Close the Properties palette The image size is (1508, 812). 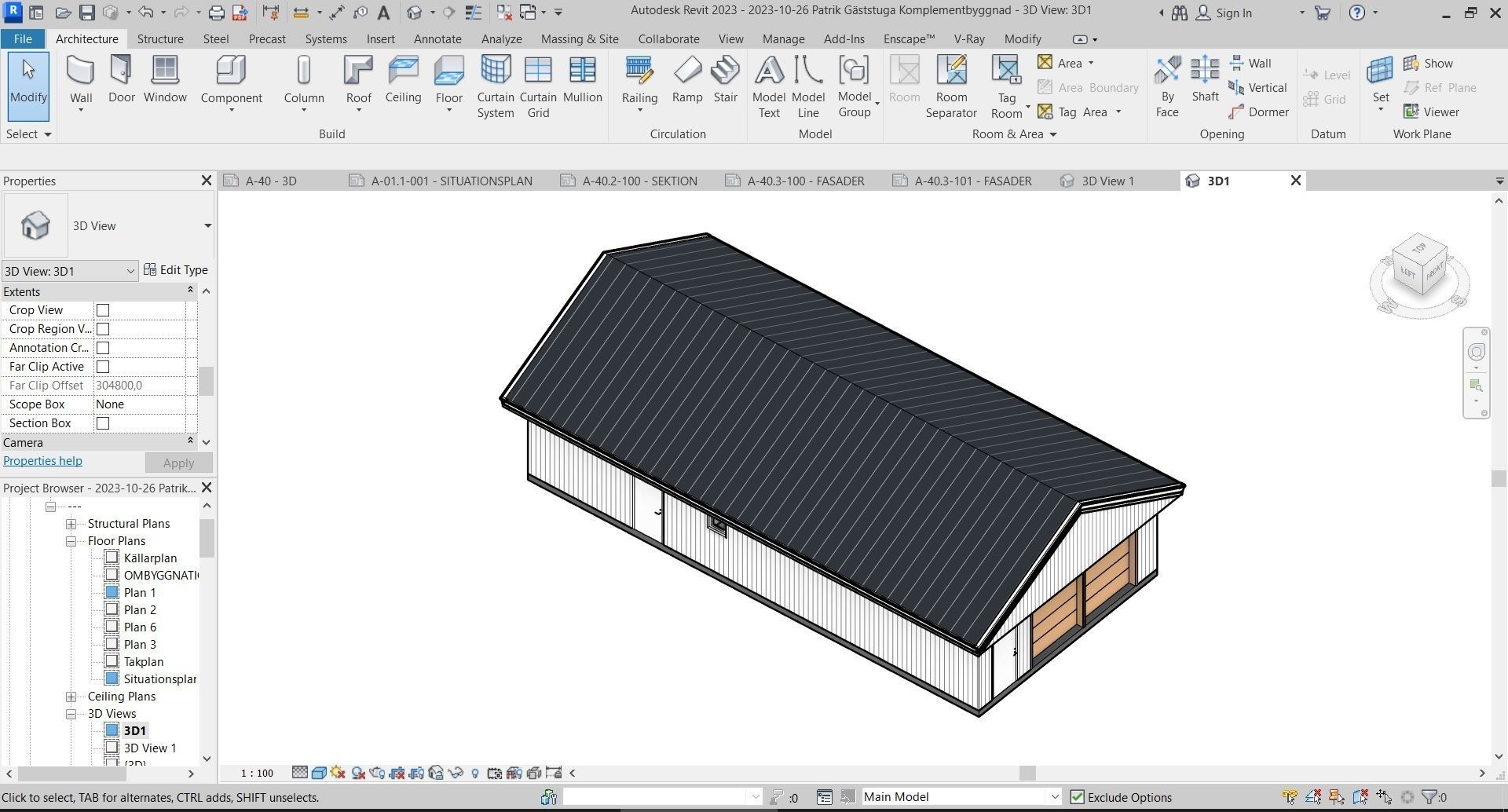(x=207, y=181)
